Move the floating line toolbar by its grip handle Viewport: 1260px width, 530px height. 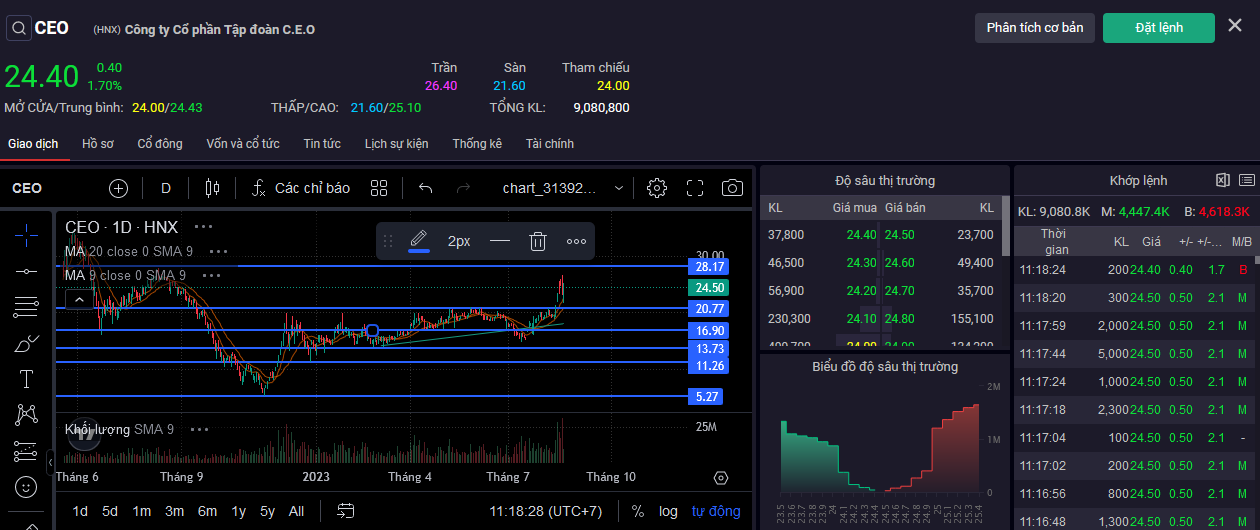pyautogui.click(x=388, y=241)
